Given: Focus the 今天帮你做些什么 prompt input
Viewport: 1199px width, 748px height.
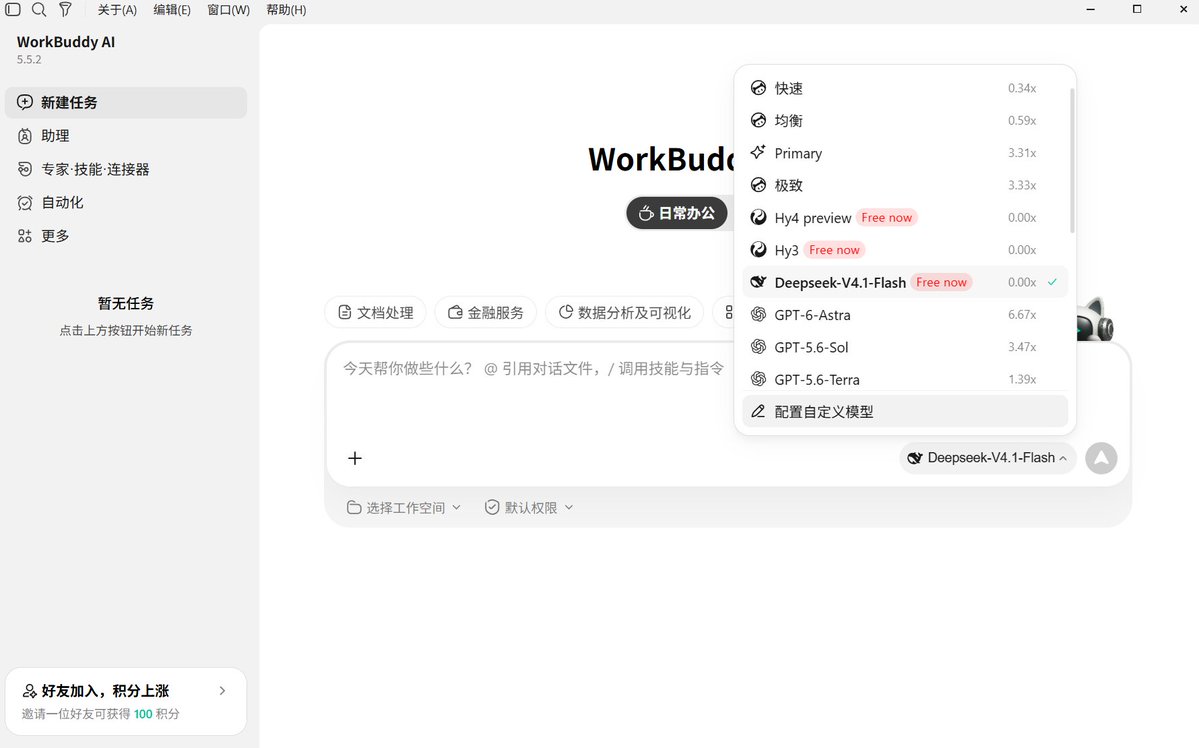Looking at the screenshot, I should click(x=534, y=369).
